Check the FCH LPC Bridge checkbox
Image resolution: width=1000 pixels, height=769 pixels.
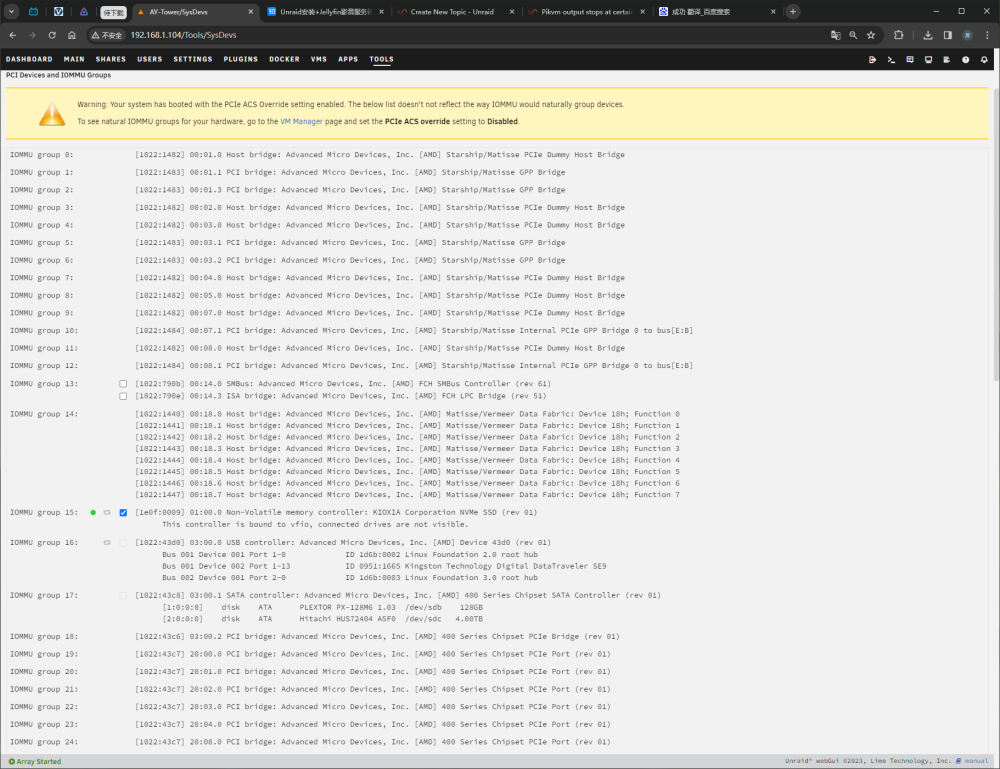[x=123, y=396]
